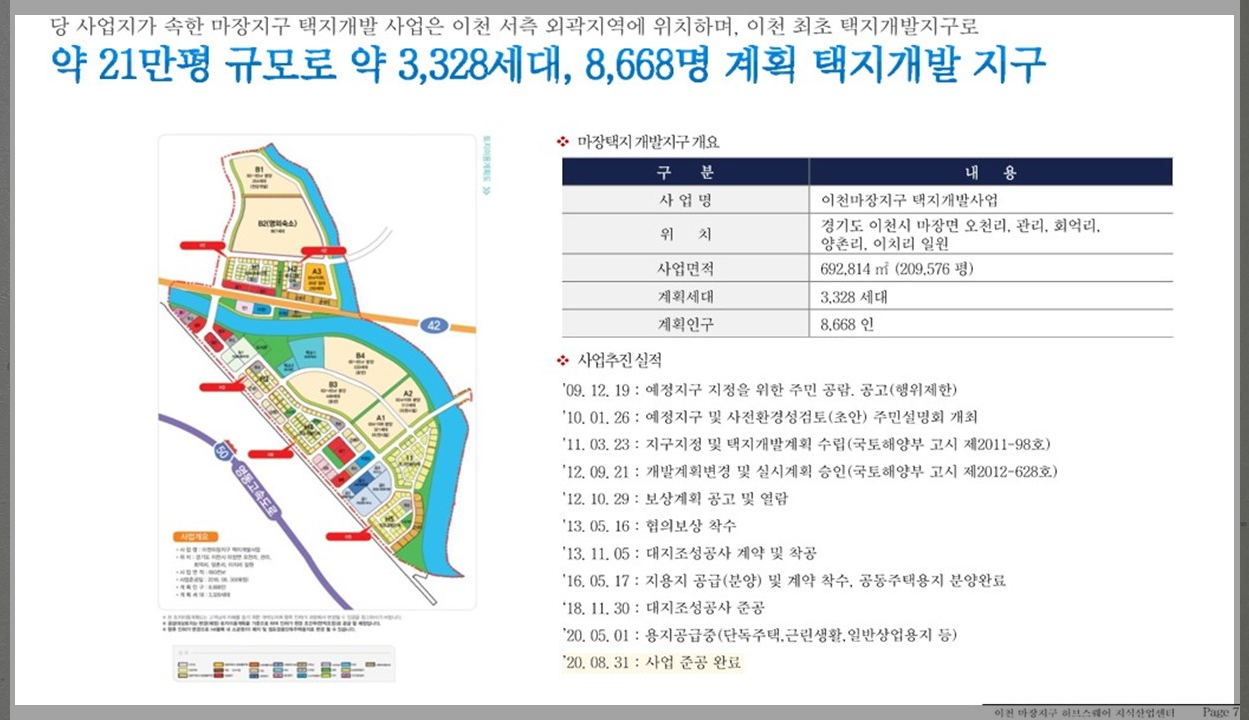Click the 계획세대 row label
This screenshot has width=1249, height=720.
click(x=685, y=297)
